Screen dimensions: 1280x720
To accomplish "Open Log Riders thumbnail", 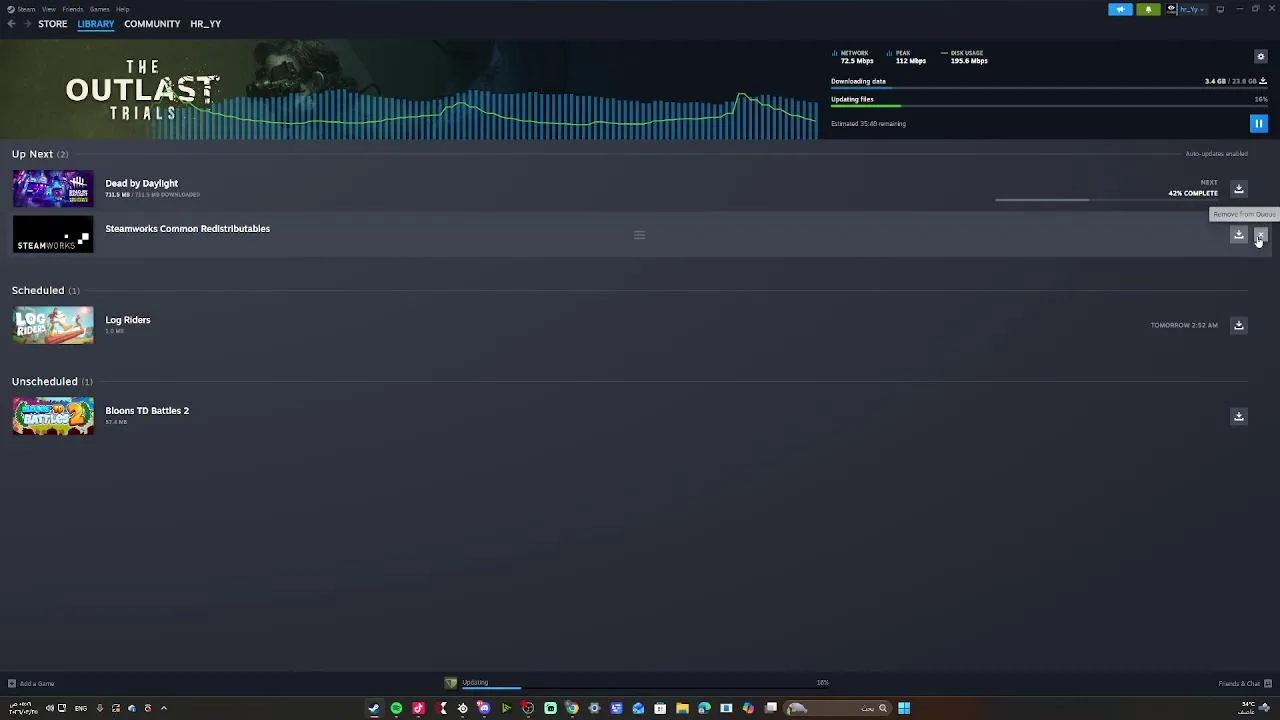I will click(x=53, y=325).
